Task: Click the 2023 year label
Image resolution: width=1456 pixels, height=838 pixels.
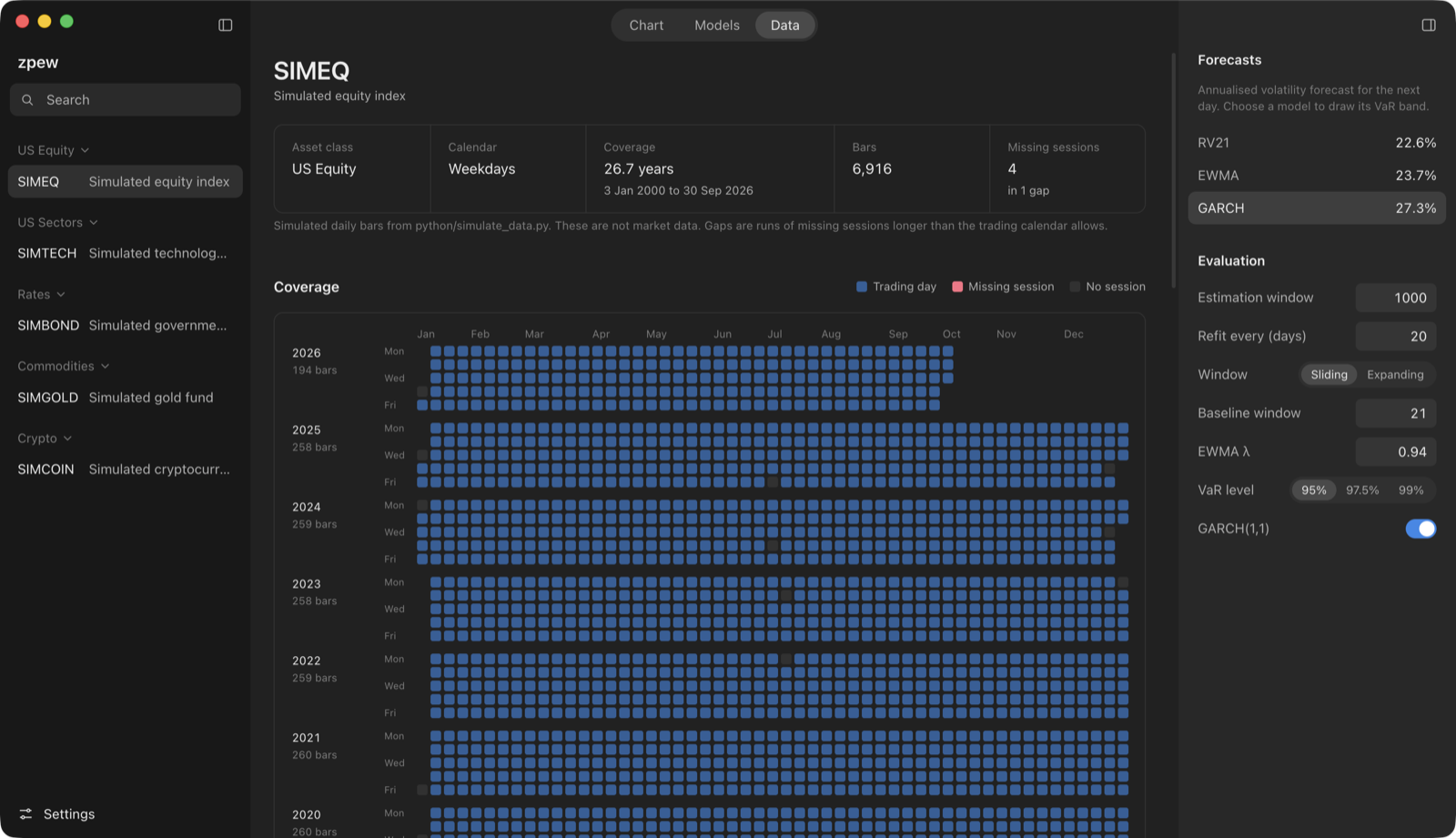Action: tap(307, 584)
